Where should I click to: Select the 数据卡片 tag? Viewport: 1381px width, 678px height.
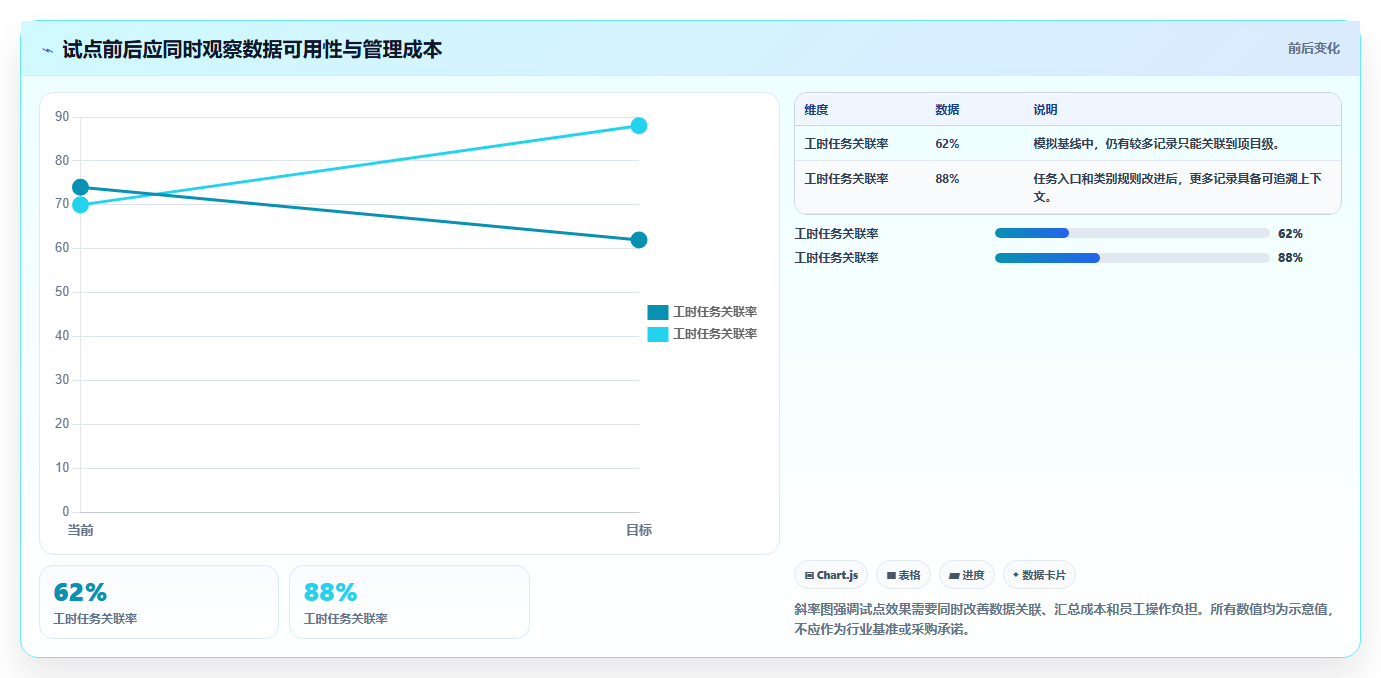[1039, 575]
